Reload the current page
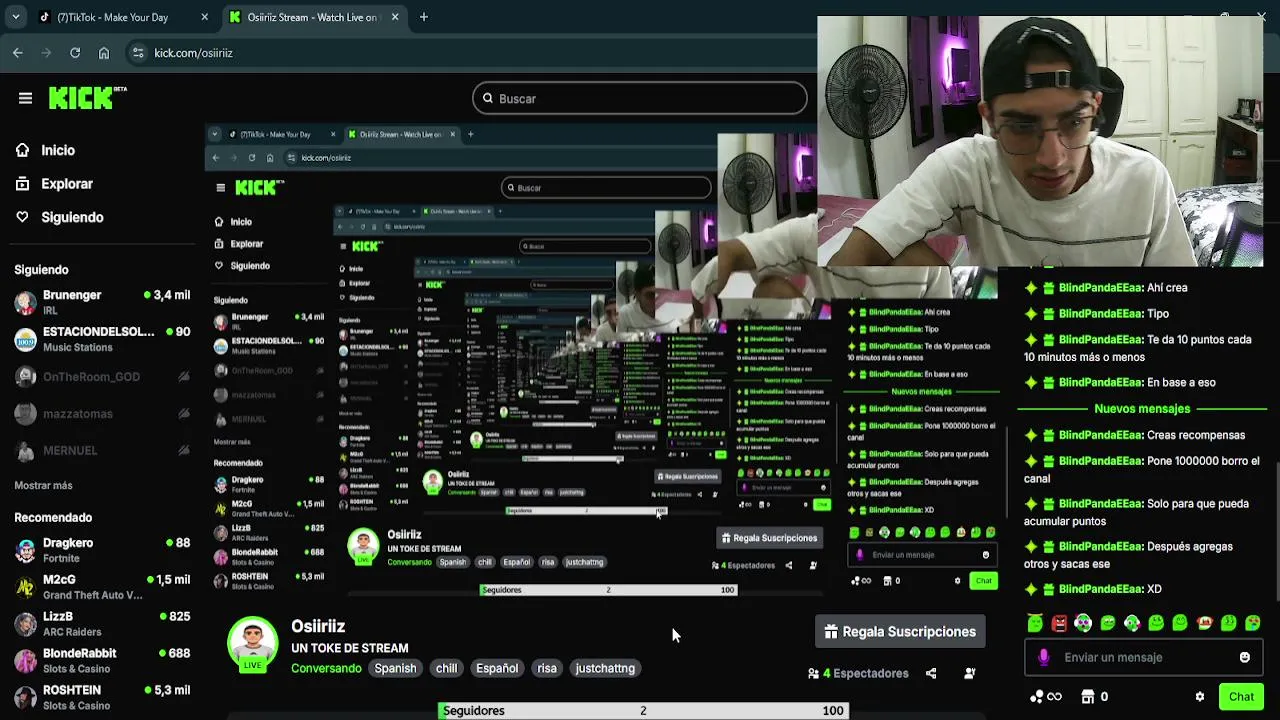 point(75,53)
